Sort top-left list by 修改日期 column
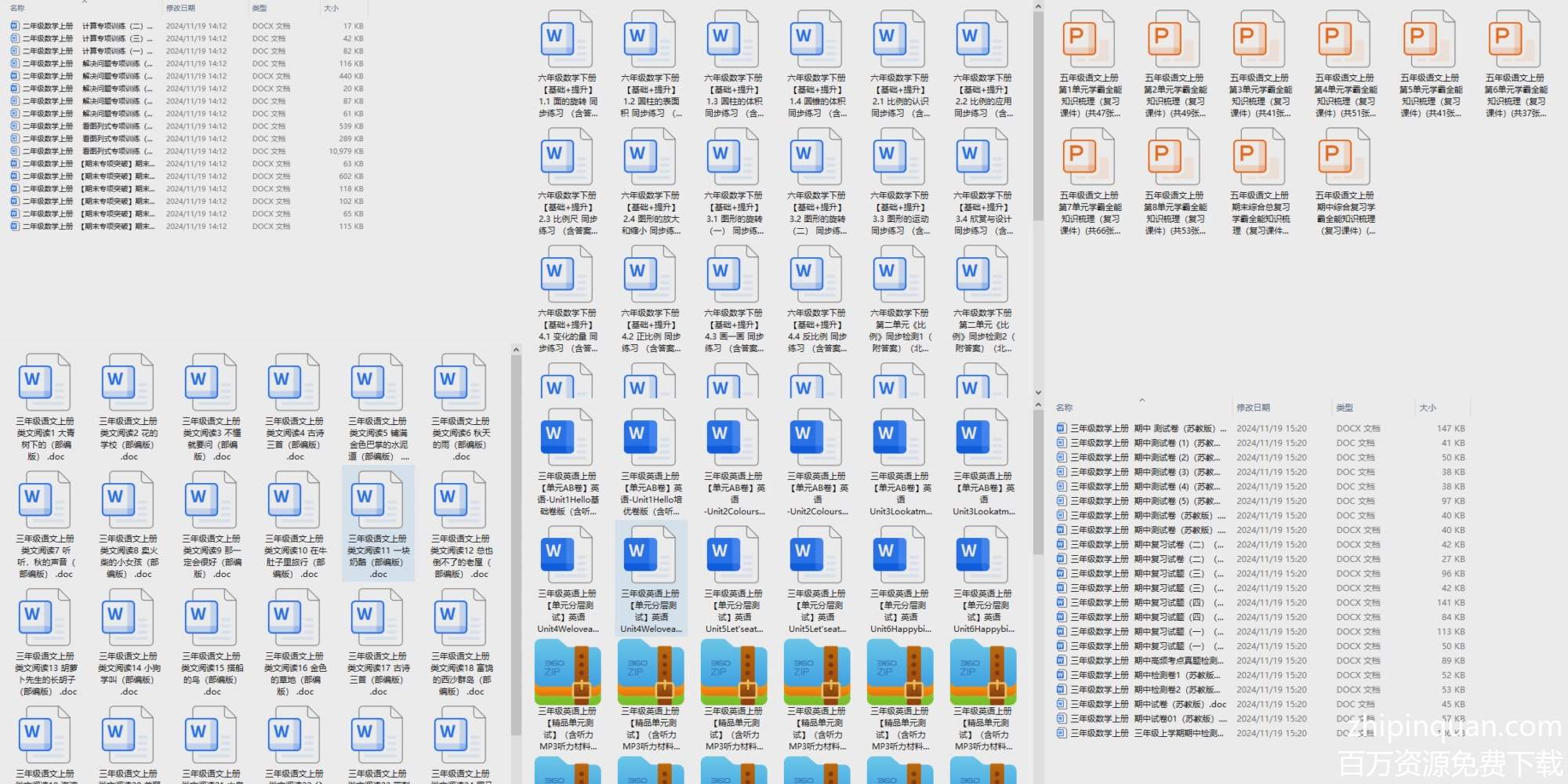1568x784 pixels. (x=180, y=8)
